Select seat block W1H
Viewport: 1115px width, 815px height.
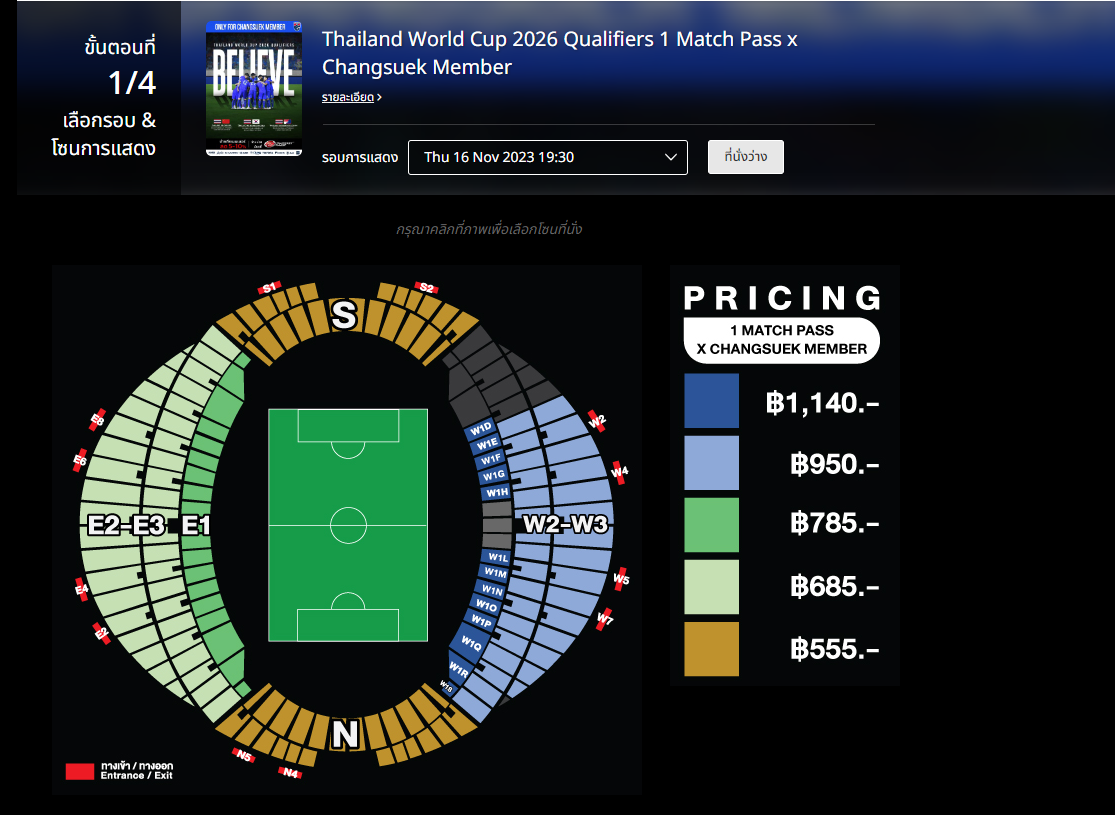[x=497, y=492]
